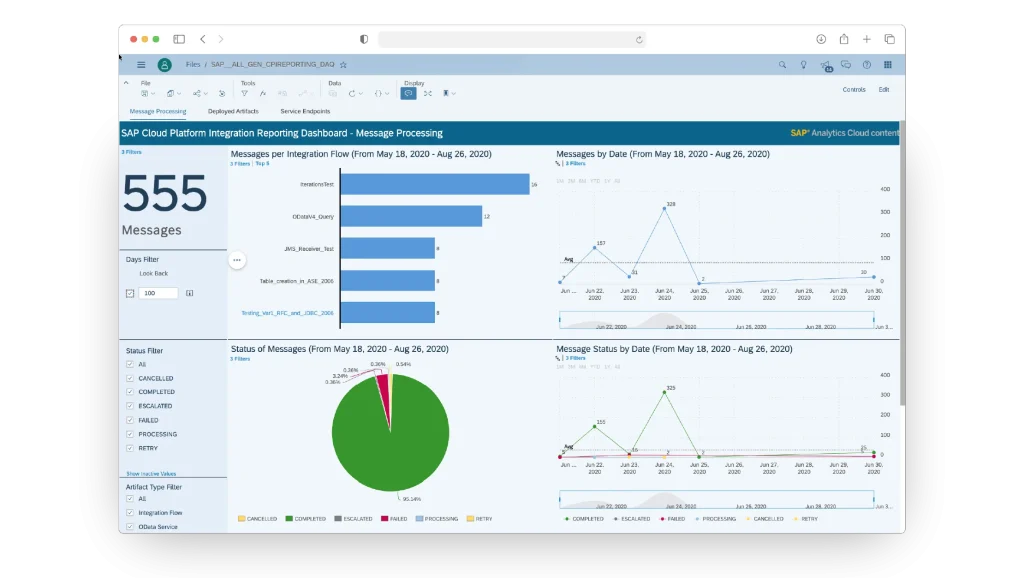Click Look Back value picker icon beside 100

coord(189,293)
